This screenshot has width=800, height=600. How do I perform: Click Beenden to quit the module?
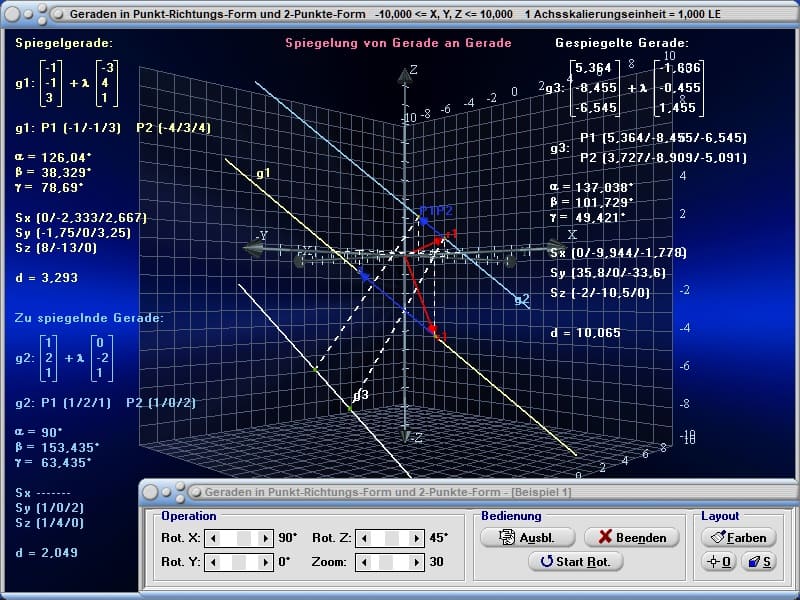[632, 537]
